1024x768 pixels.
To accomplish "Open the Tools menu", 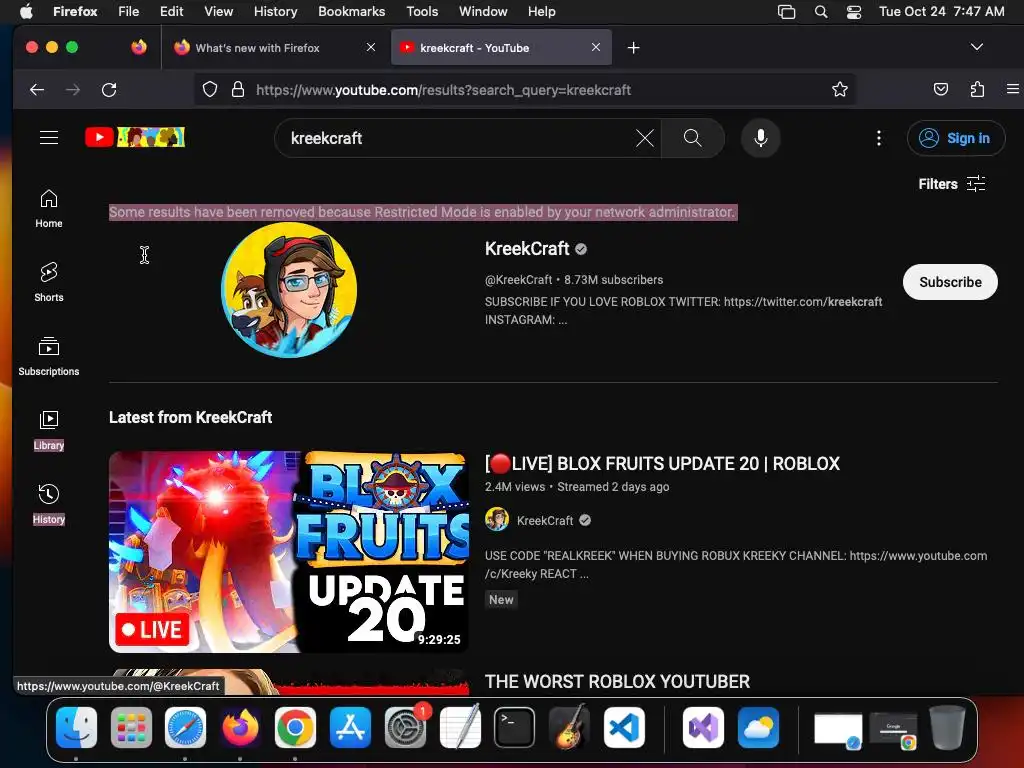I will [422, 11].
